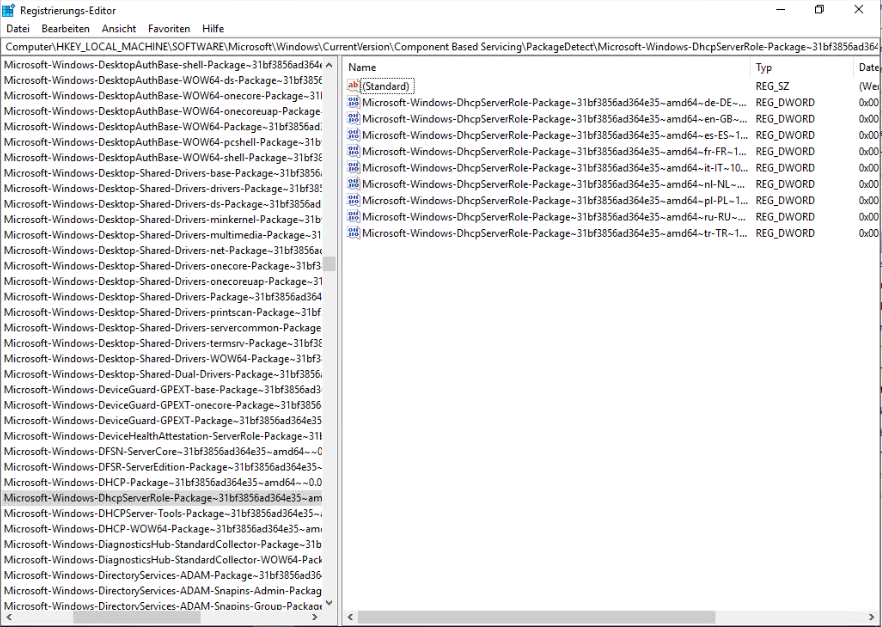Click the registry path address bar
Image resolution: width=882 pixels, height=627 pixels.
[x=440, y=47]
